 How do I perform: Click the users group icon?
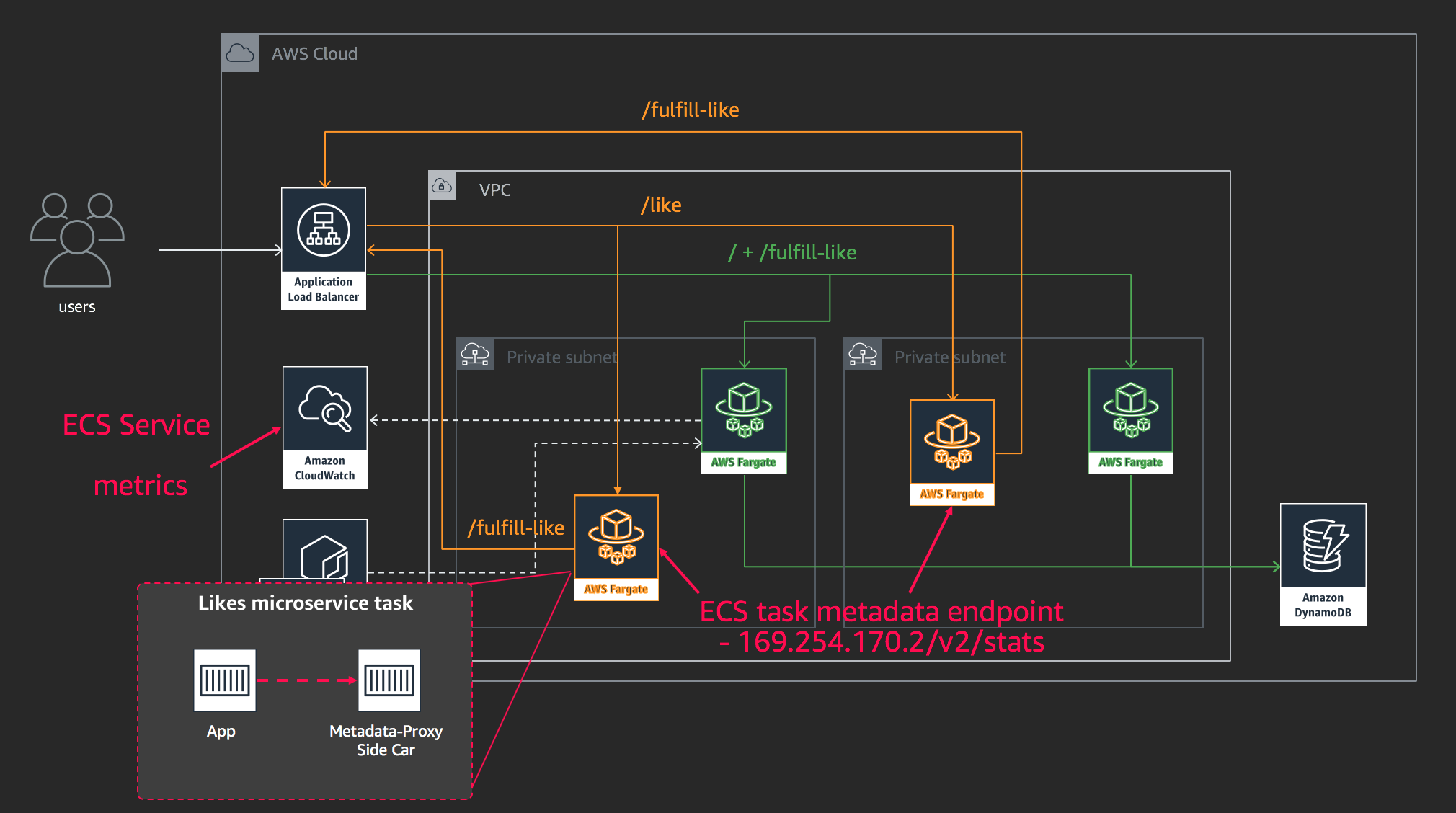[77, 240]
